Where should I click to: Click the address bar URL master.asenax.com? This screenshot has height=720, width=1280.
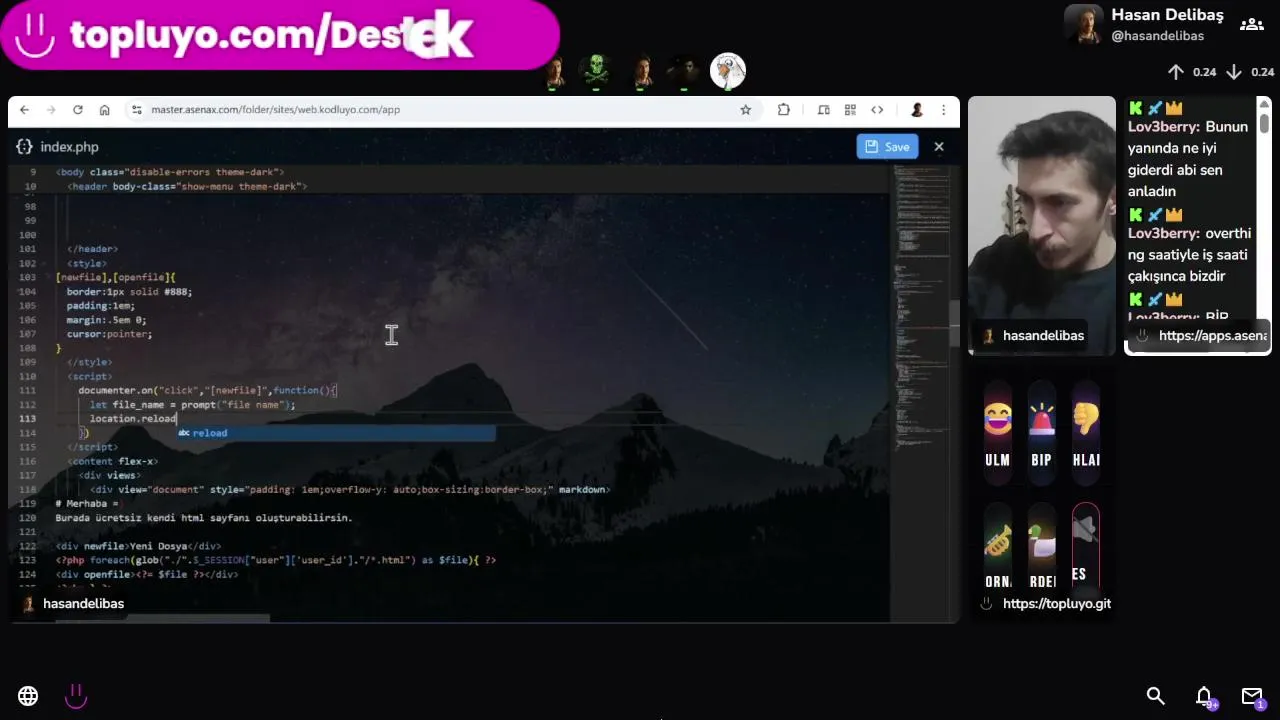coord(275,110)
